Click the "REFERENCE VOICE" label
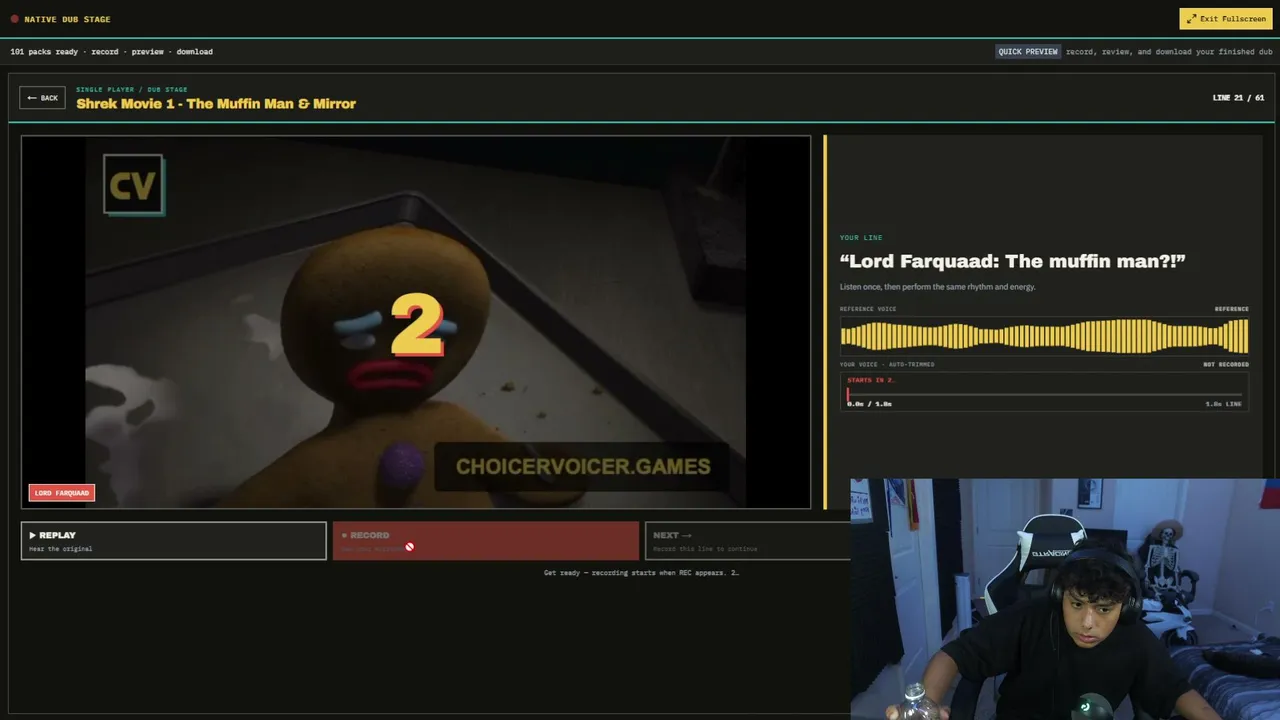 (x=868, y=309)
